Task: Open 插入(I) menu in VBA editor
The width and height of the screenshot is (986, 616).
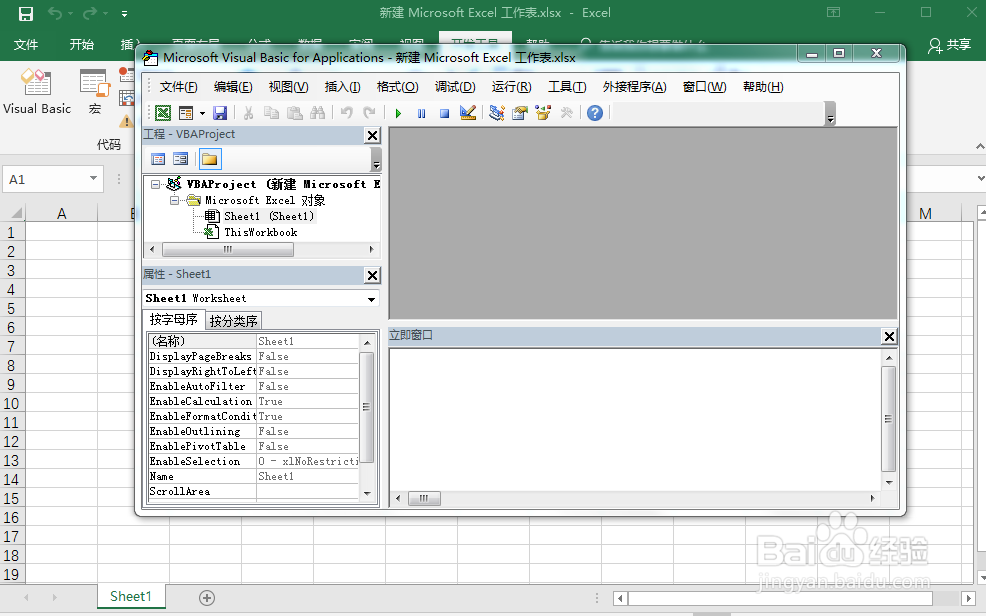Action: tap(342, 87)
